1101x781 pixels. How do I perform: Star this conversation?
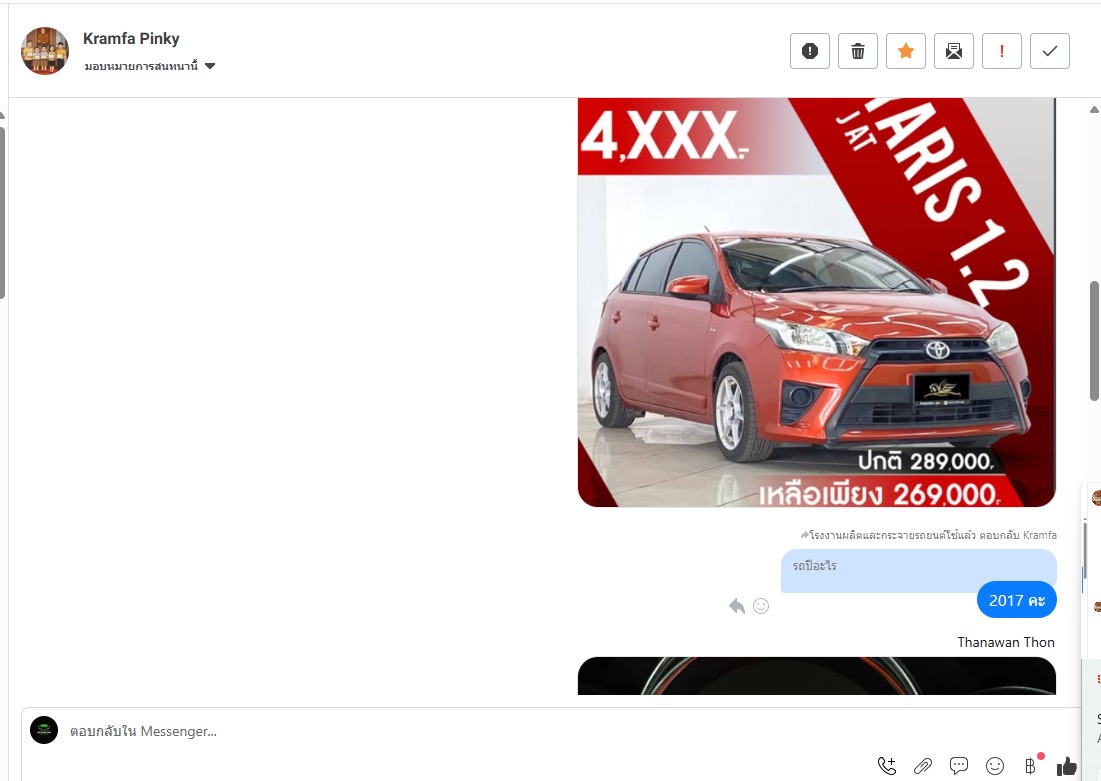point(906,51)
